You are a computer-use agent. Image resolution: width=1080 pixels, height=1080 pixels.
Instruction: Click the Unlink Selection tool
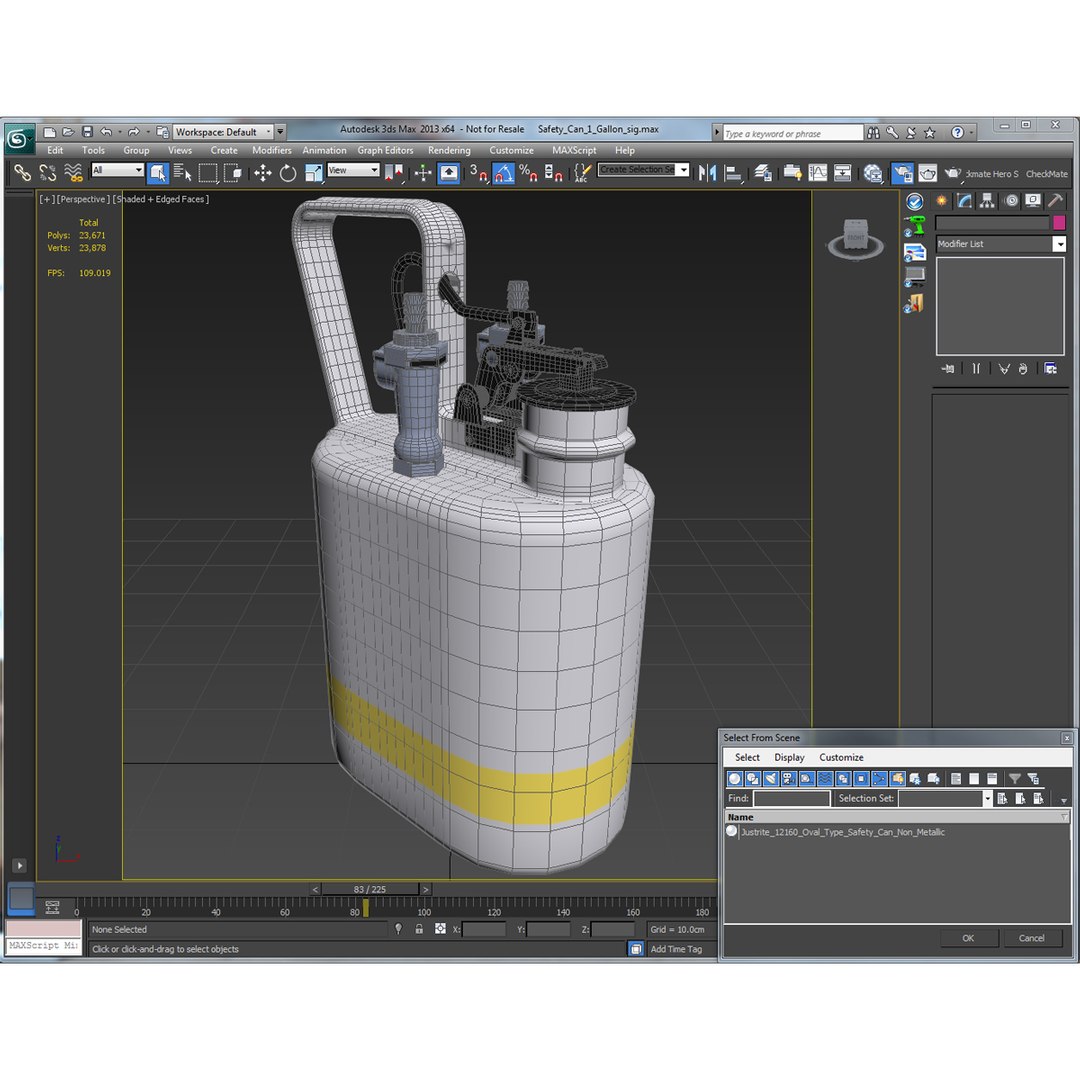pyautogui.click(x=48, y=173)
